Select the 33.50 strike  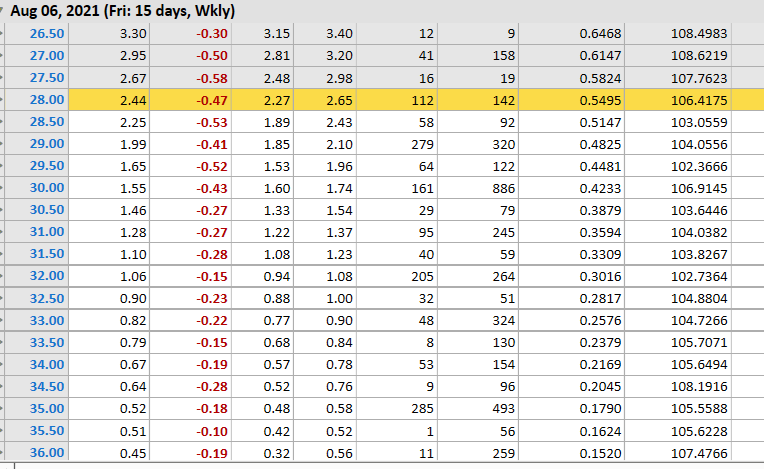(47, 342)
